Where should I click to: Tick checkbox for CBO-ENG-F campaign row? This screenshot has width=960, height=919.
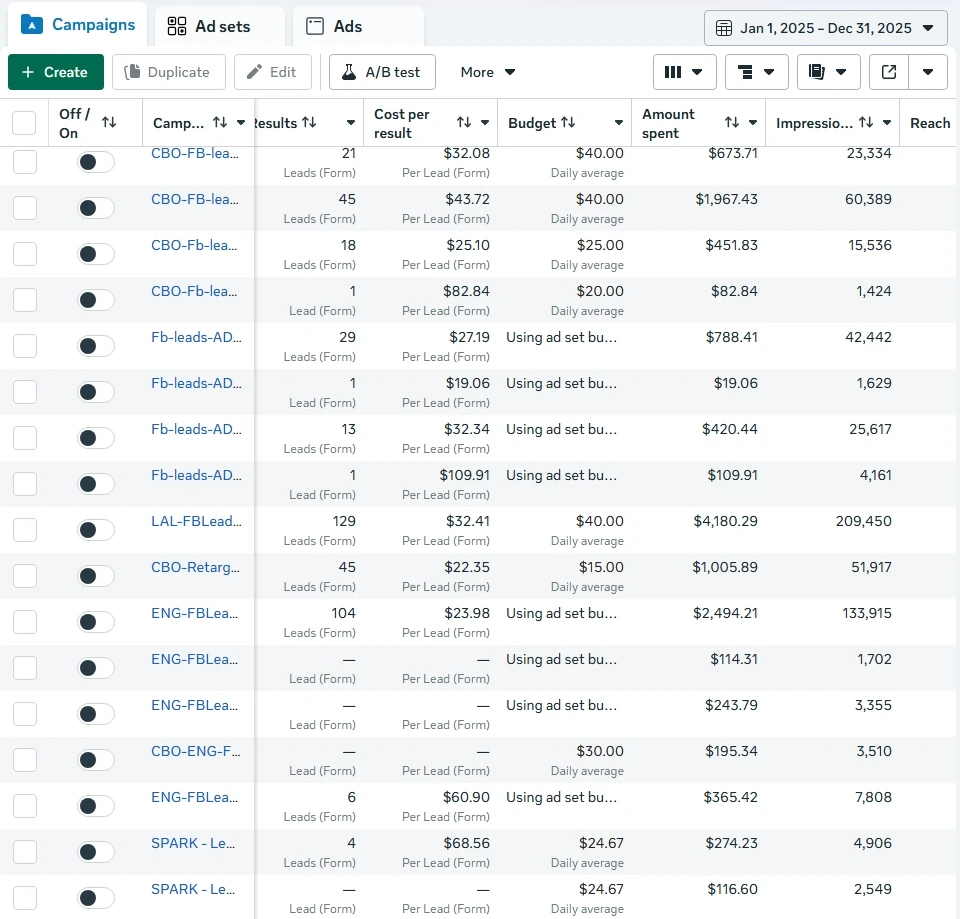(x=24, y=760)
